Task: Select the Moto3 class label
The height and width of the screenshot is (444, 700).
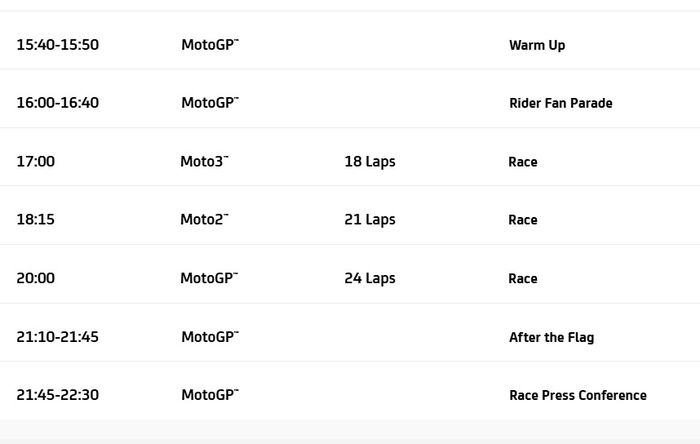Action: (204, 162)
